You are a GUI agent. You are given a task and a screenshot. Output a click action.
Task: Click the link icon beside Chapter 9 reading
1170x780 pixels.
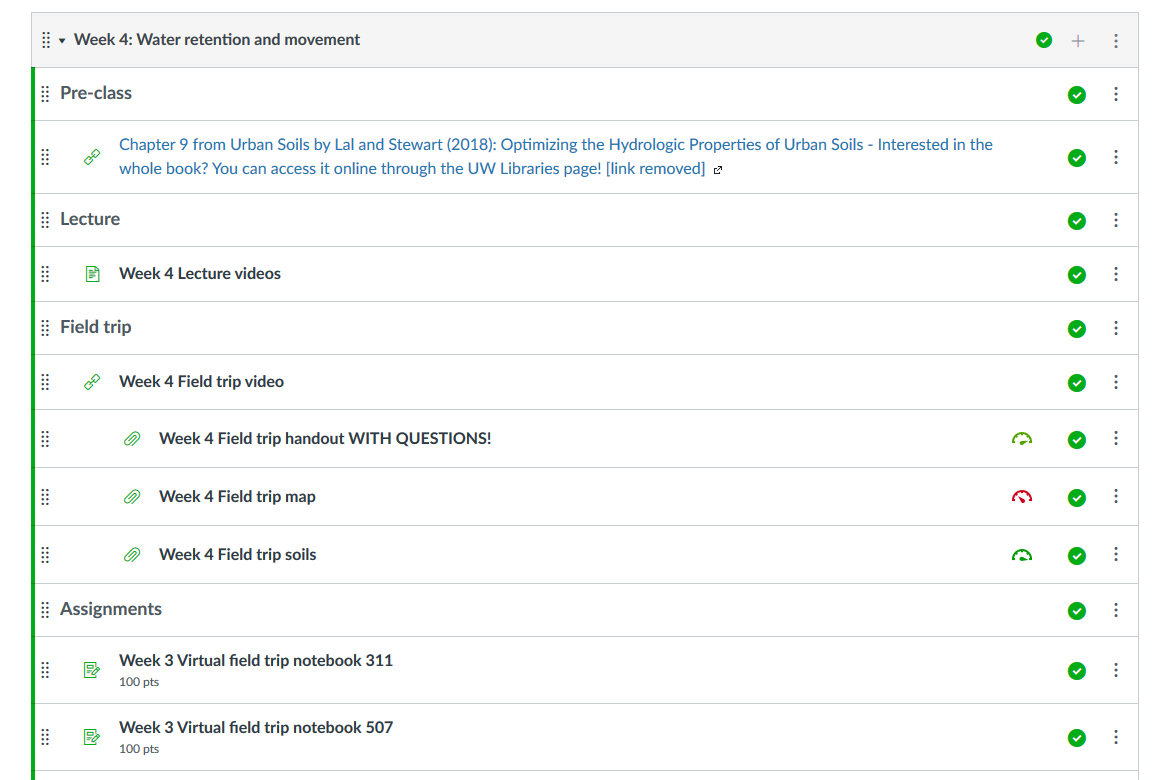tap(92, 157)
